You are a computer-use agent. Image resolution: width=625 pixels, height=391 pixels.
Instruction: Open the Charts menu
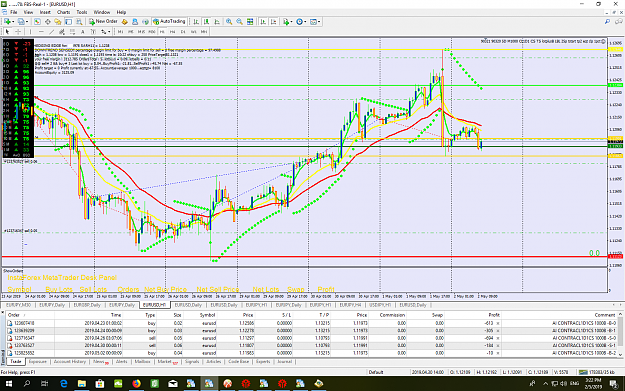[x=63, y=12]
